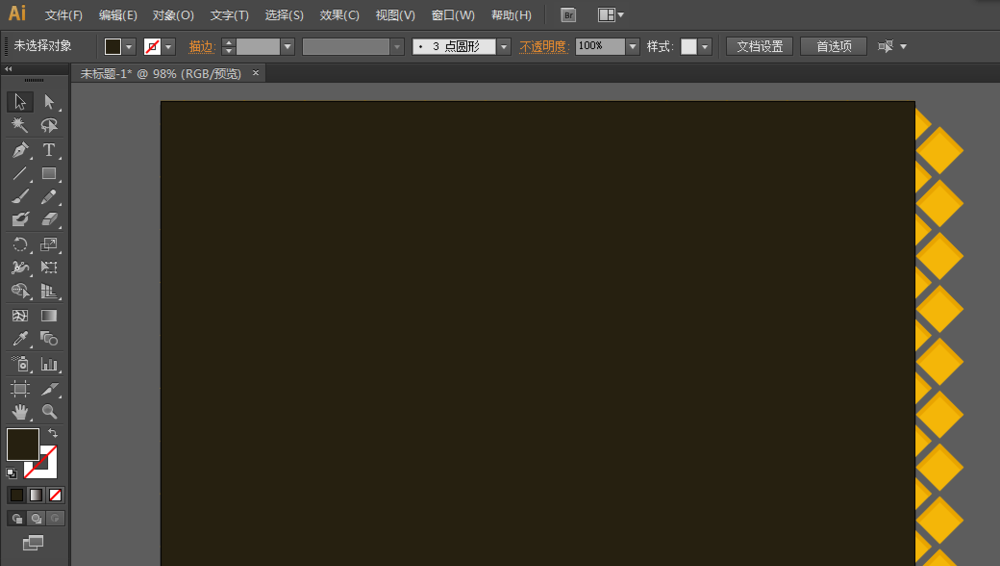This screenshot has width=1000, height=566.
Task: Select the 未标题-1* document tab
Action: pyautogui.click(x=160, y=74)
